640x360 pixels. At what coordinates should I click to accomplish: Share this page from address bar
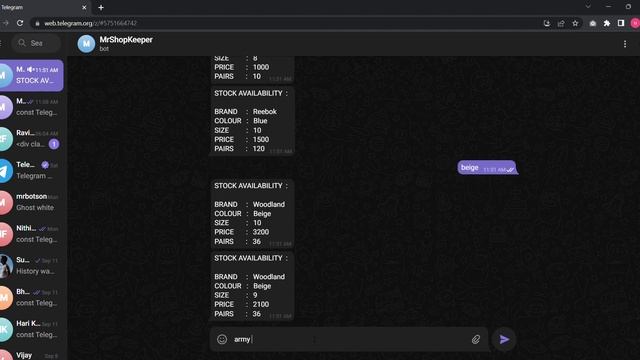click(561, 23)
